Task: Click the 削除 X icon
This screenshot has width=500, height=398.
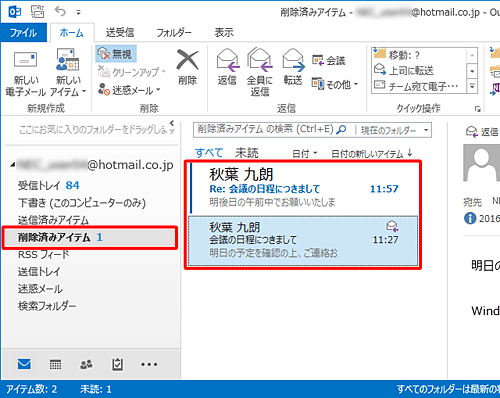Action: [187, 60]
